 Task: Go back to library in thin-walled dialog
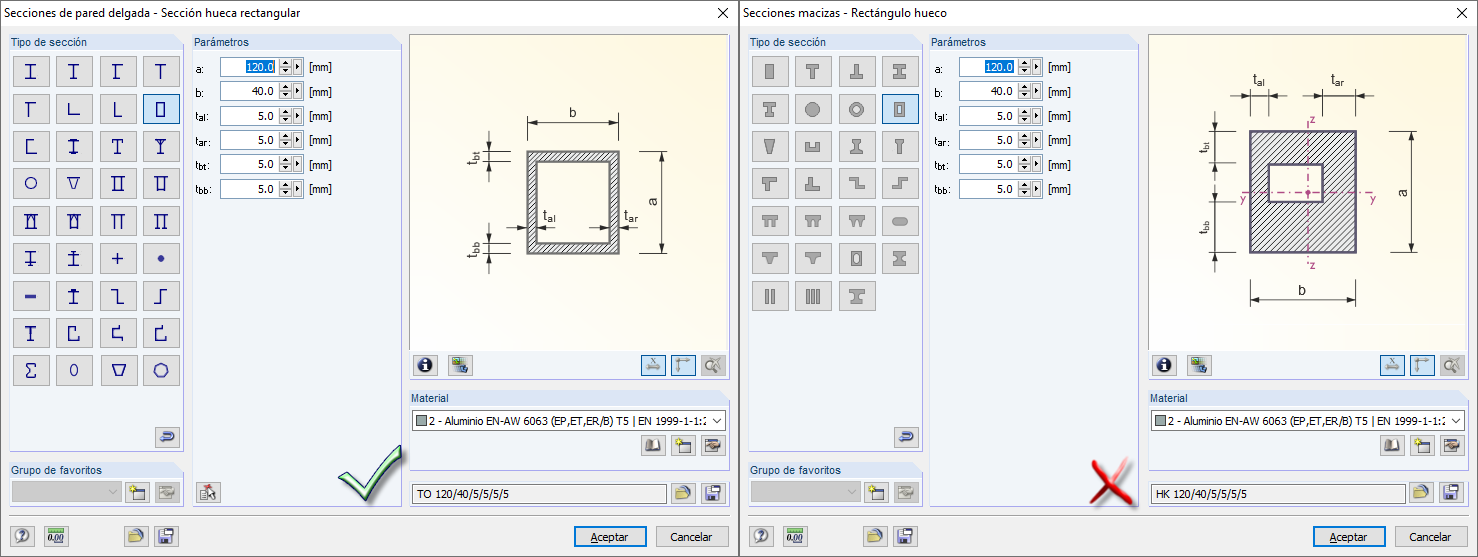[167, 437]
